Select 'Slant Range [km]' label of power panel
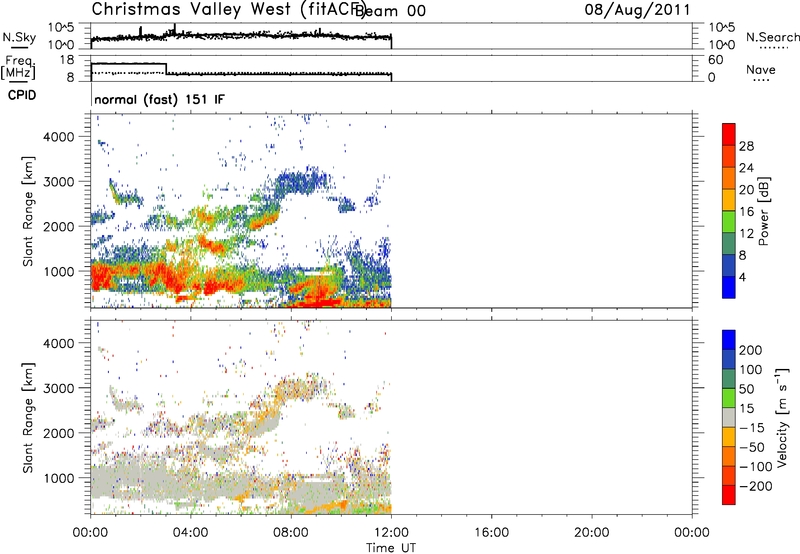The image size is (800, 554). pos(28,211)
